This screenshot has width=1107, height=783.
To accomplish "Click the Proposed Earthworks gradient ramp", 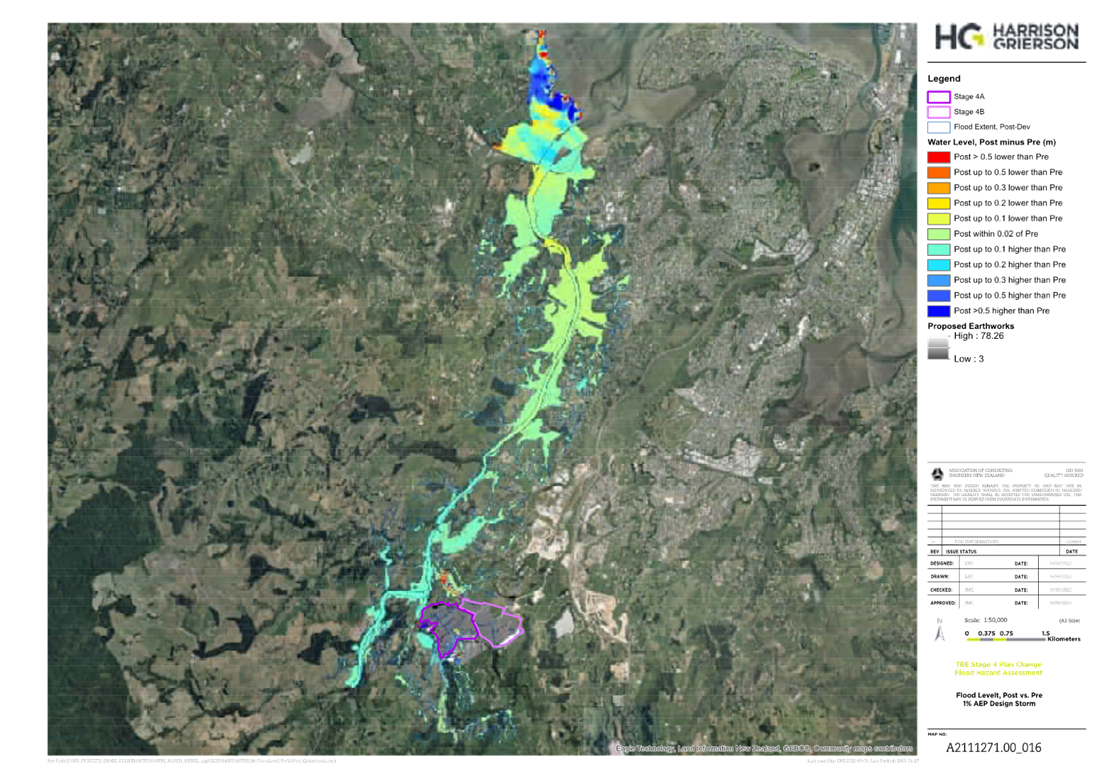I will [x=939, y=347].
